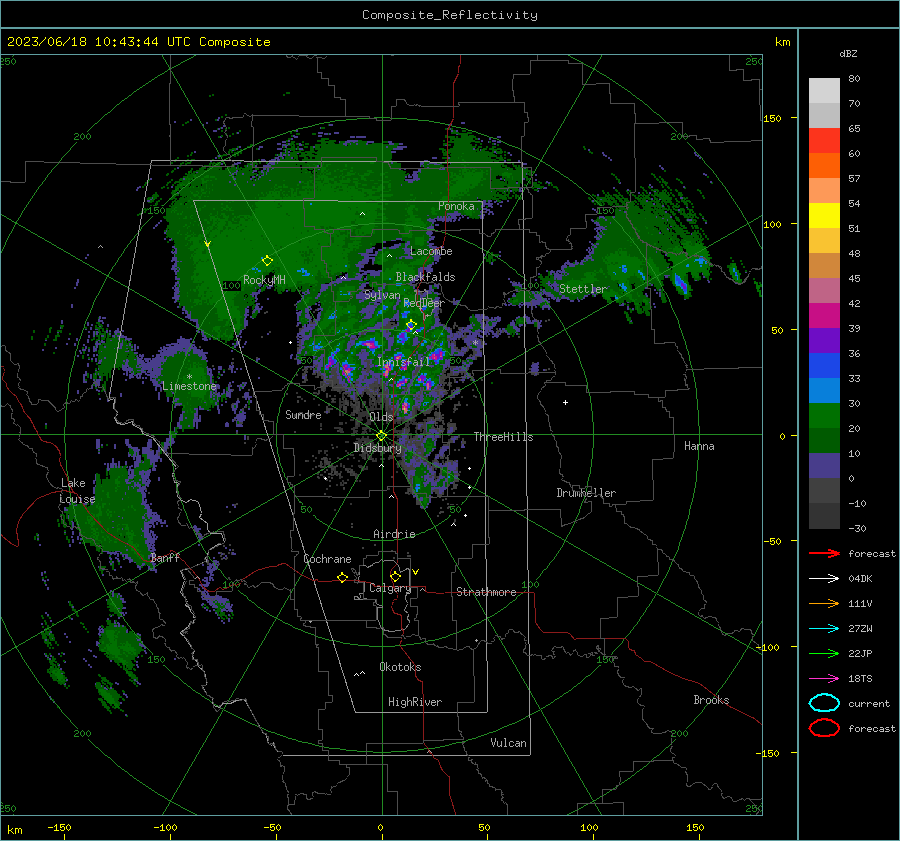Click the red forecast arrow in the legend
The image size is (900, 841).
824,553
